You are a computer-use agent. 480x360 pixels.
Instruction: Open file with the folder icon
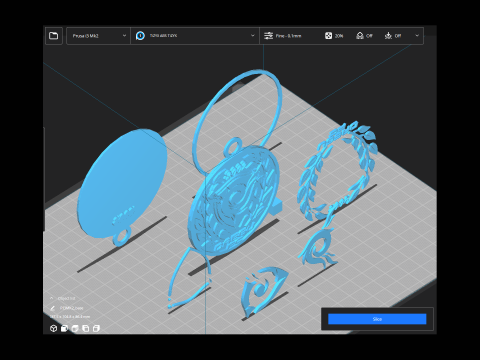[53, 36]
